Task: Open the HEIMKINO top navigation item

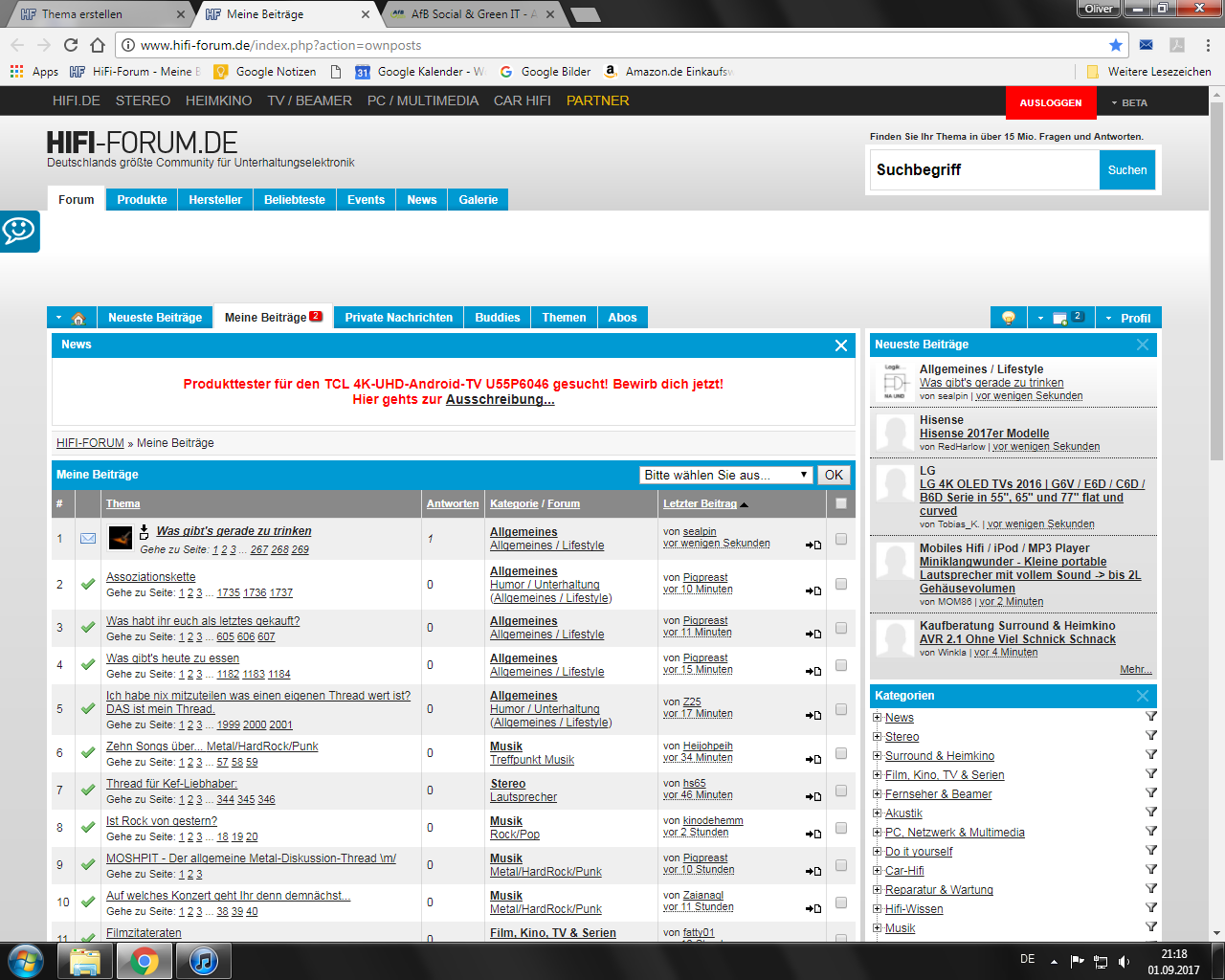Action: 219,100
